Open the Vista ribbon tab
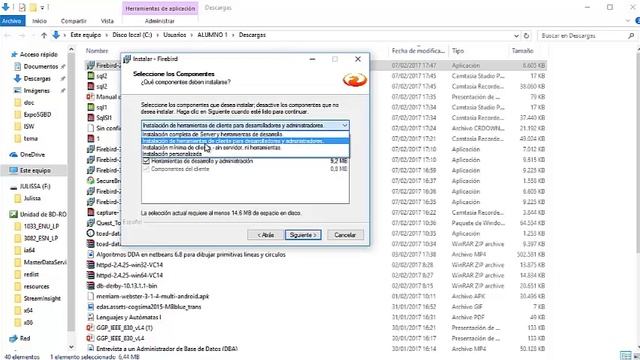 [107, 21]
